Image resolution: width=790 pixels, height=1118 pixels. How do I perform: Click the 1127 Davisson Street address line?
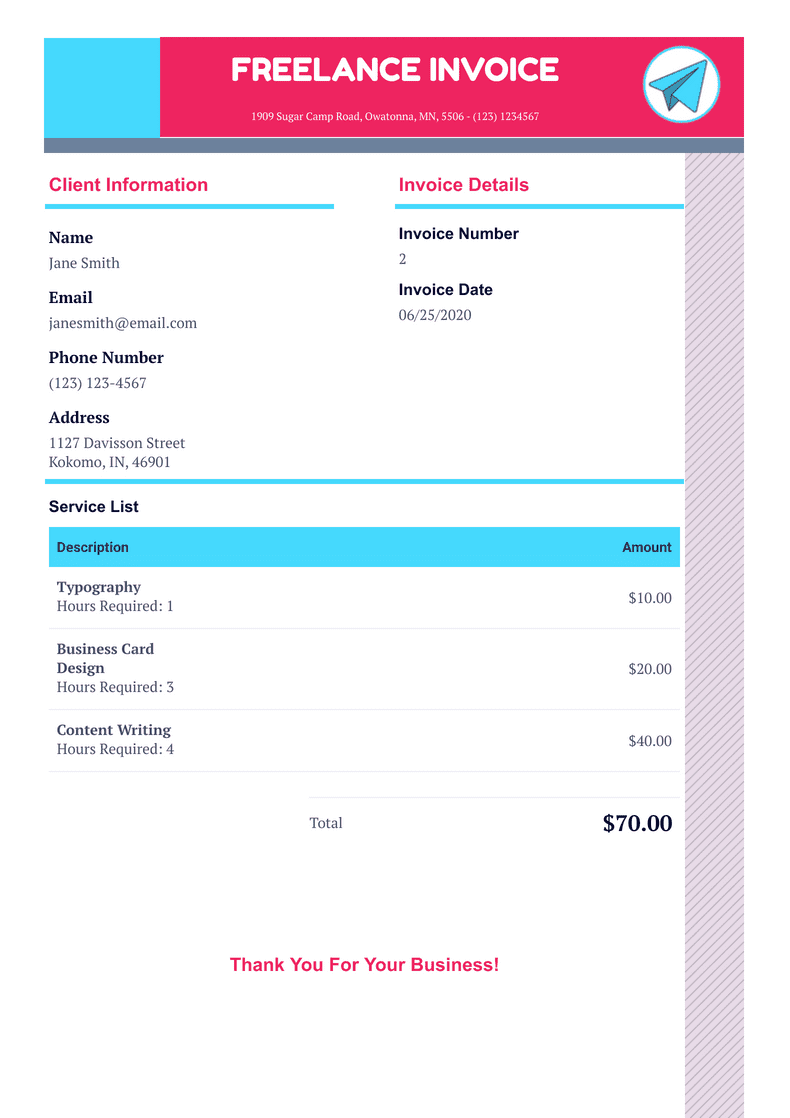(x=117, y=443)
